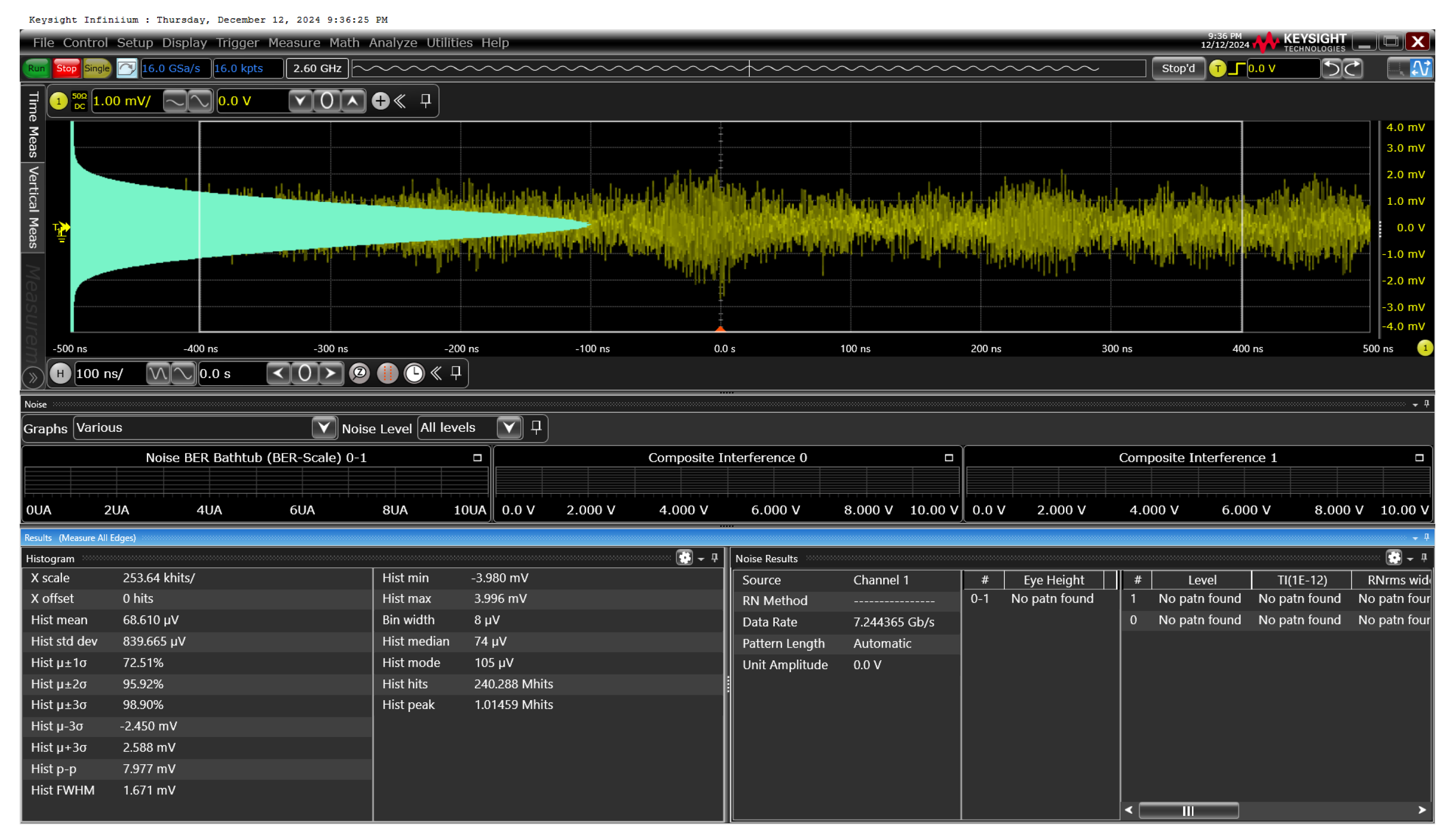Pin the Noise graphs toolbar
The width and height of the screenshot is (1454, 840).
click(x=536, y=427)
